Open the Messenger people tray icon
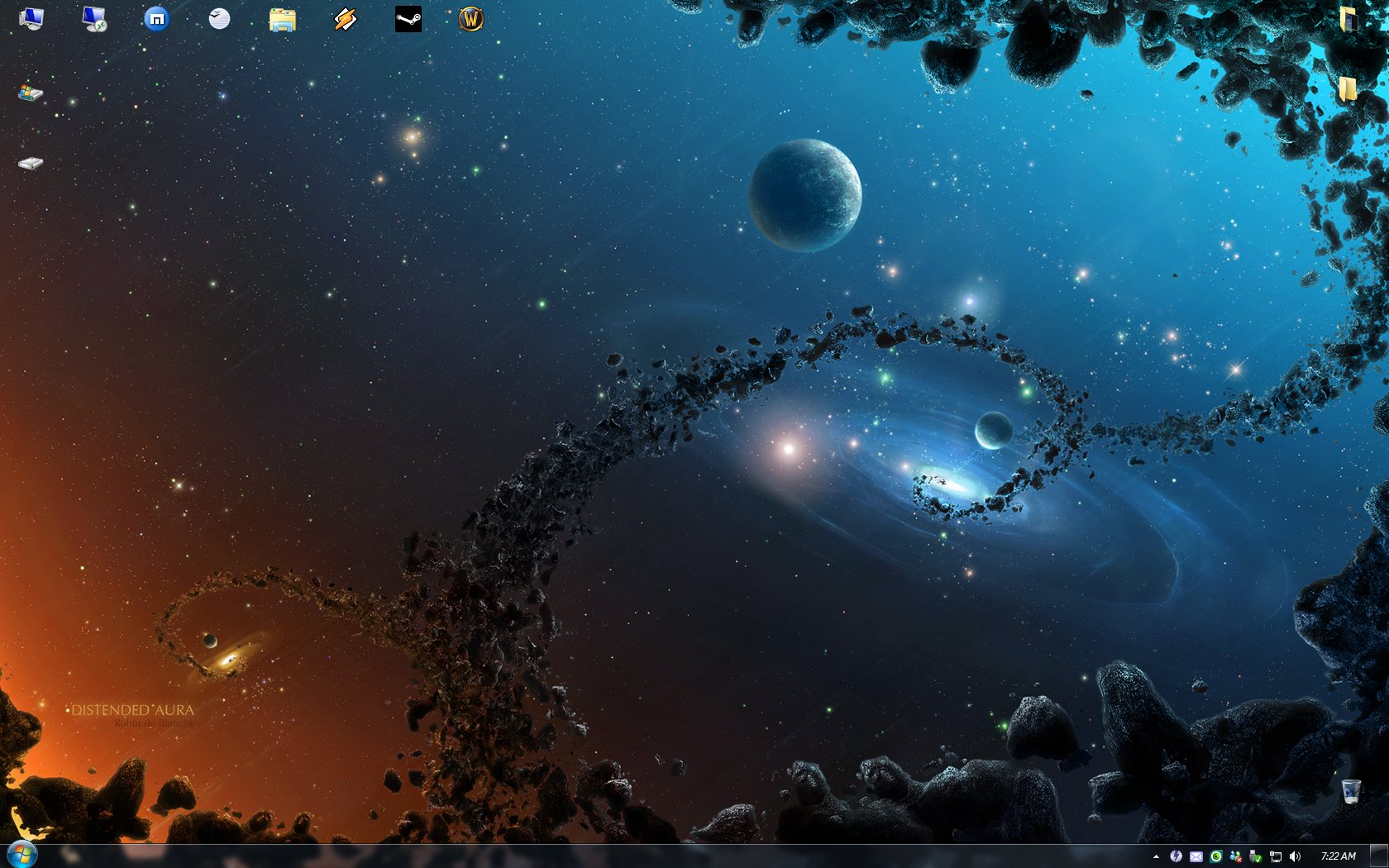The width and height of the screenshot is (1389, 868). pyautogui.click(x=1235, y=856)
